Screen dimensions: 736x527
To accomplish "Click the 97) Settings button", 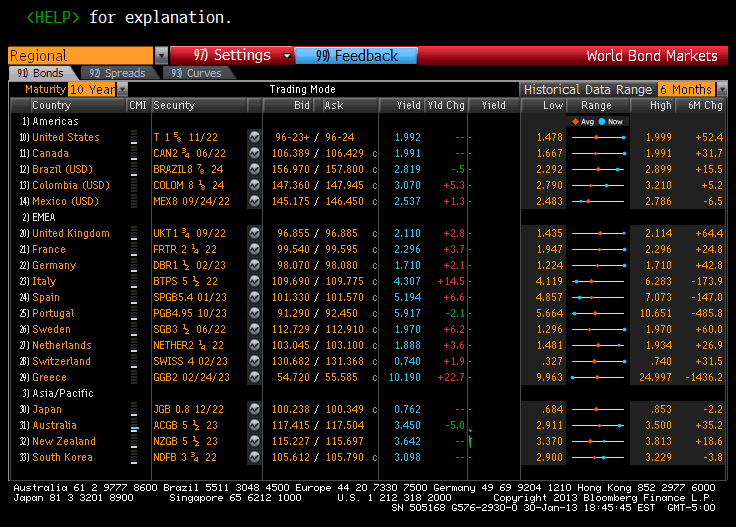I will click(x=232, y=55).
